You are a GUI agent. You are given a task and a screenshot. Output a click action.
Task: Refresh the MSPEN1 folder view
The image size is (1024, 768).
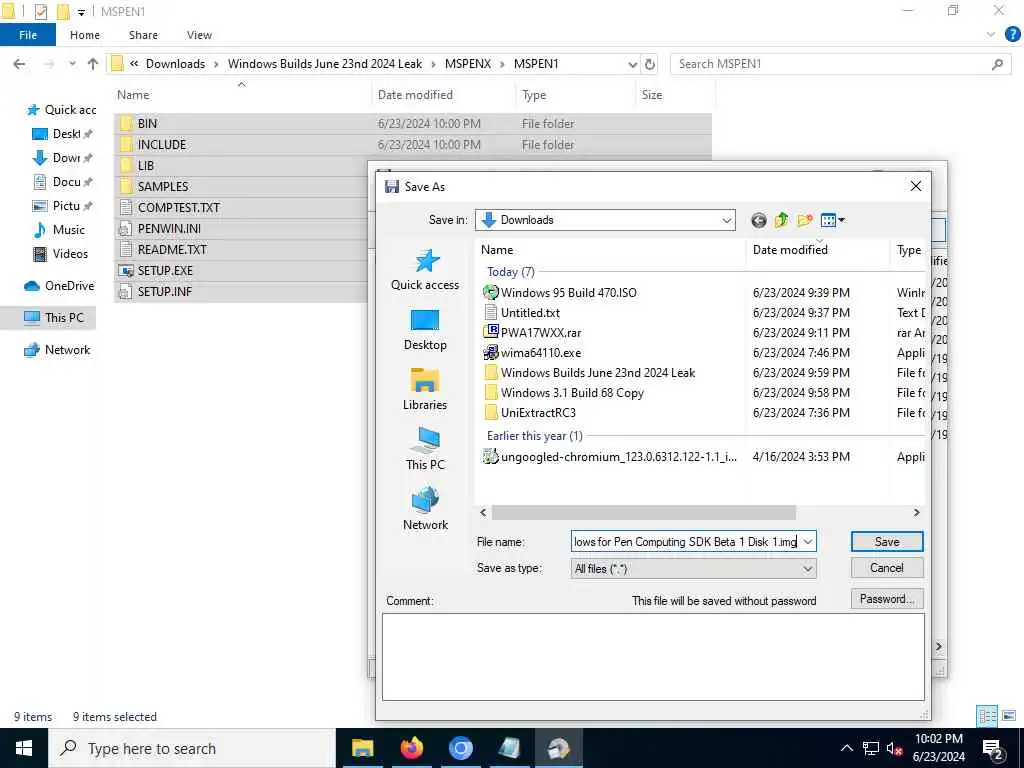(x=650, y=64)
